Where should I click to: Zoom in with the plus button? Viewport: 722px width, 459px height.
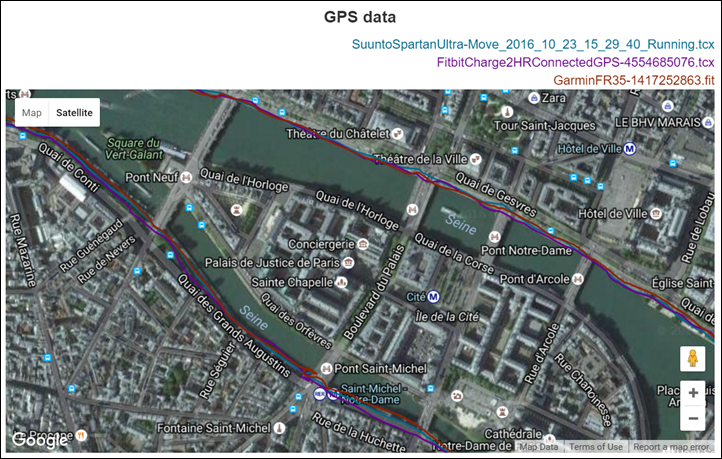click(x=693, y=392)
